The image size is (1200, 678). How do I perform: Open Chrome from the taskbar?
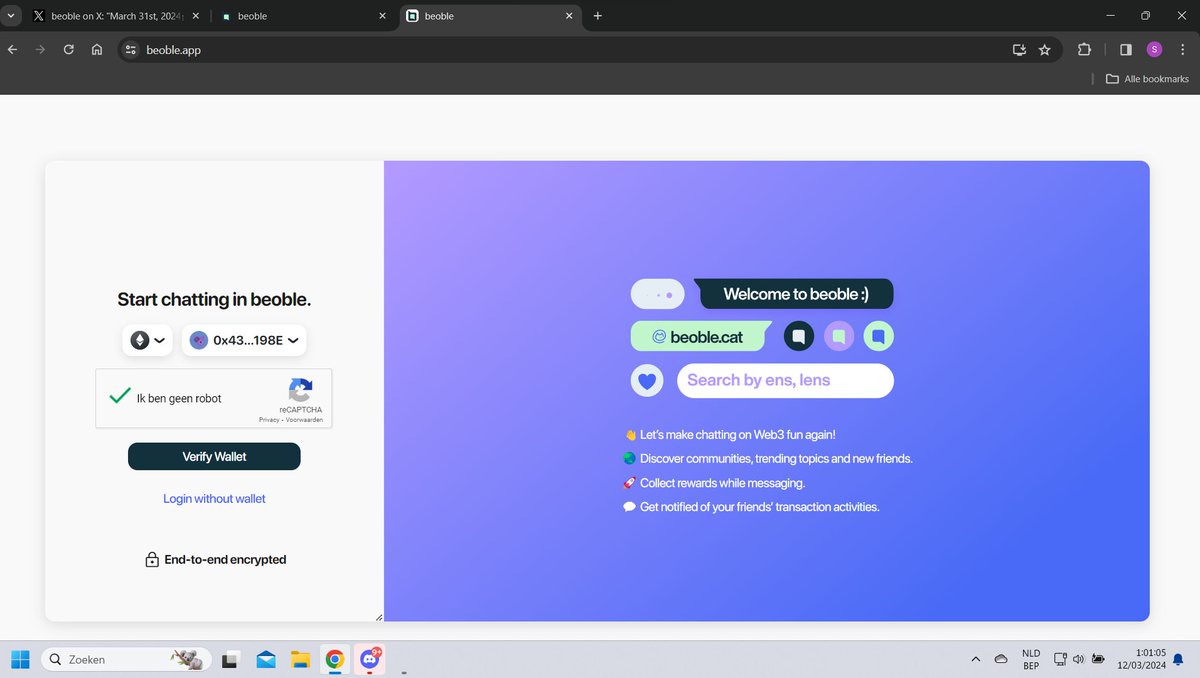(x=334, y=659)
